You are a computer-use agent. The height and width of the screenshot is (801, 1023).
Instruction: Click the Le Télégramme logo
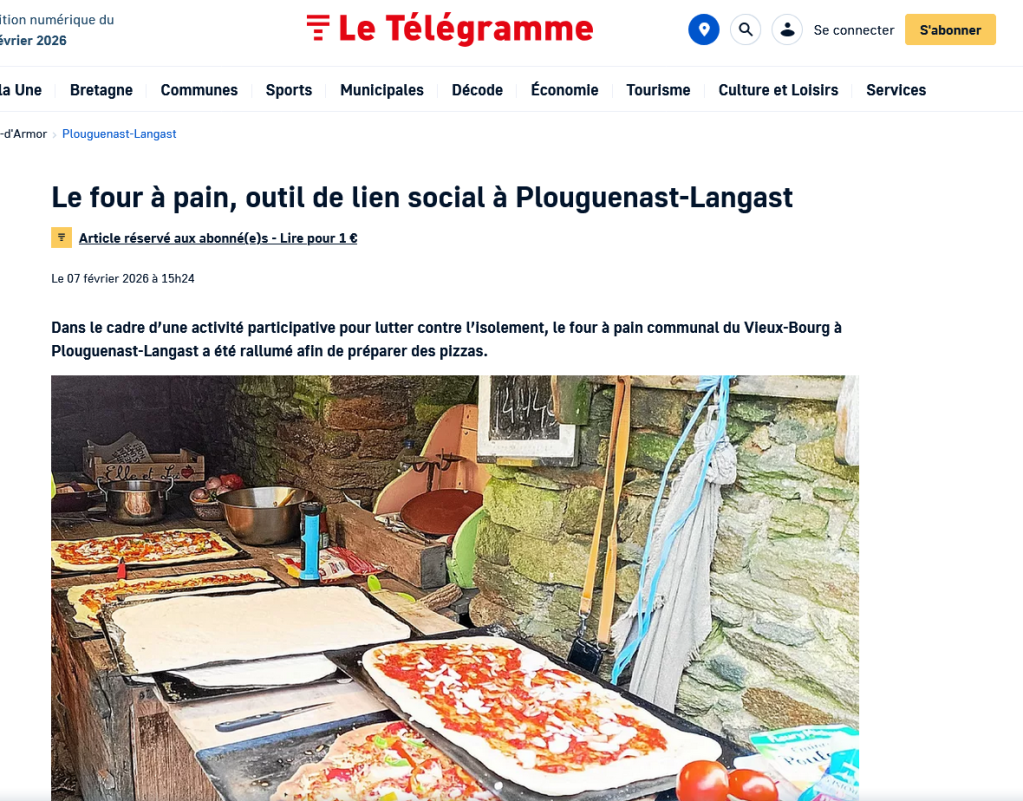coord(450,29)
